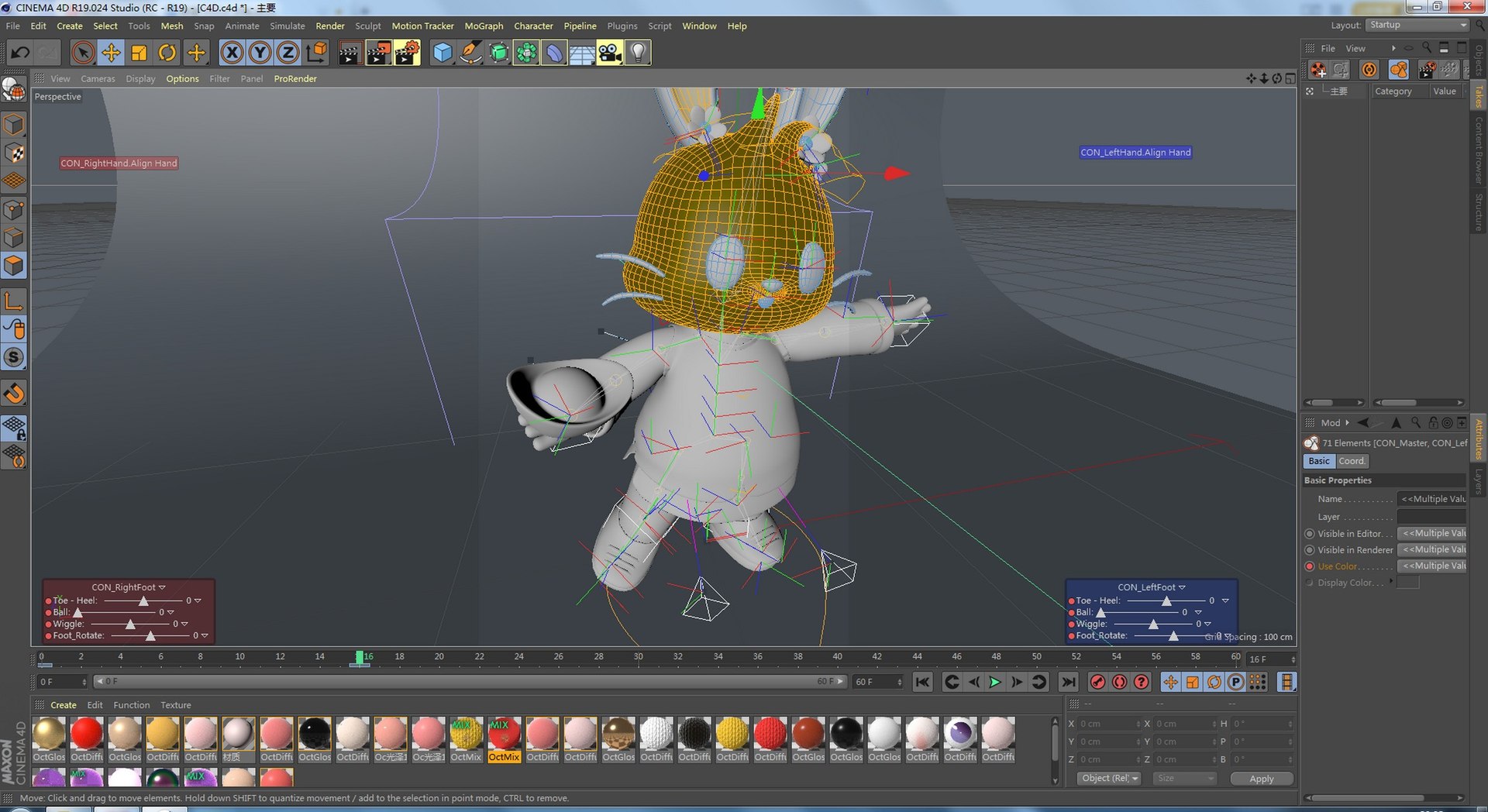The image size is (1488, 812).
Task: Open viewport Cameras menu
Action: (x=98, y=78)
